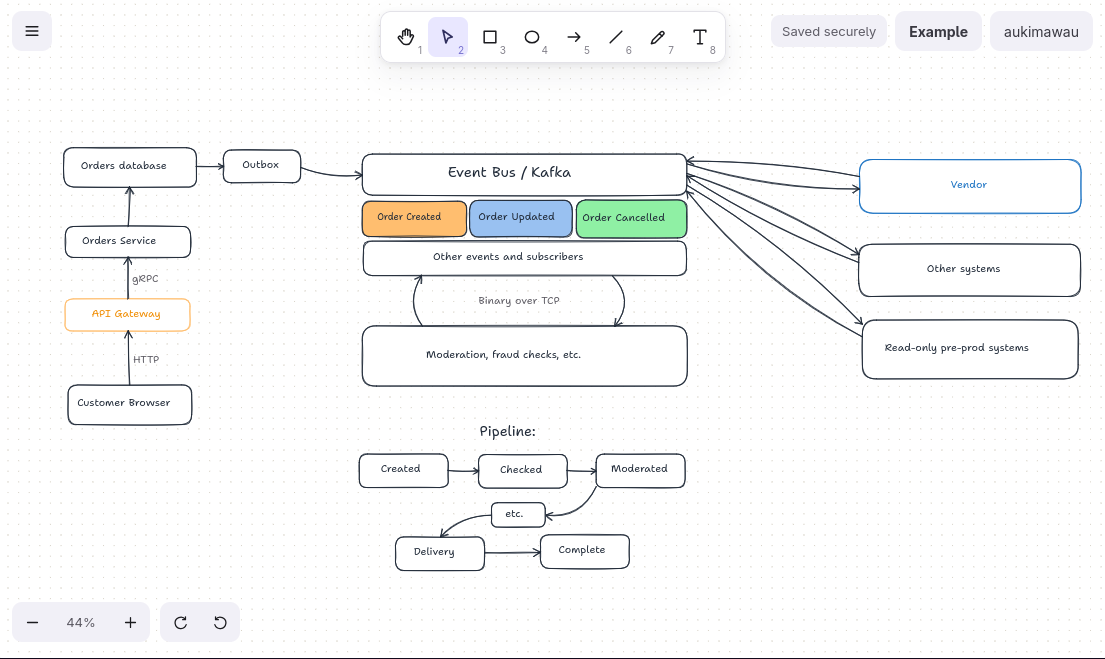Reset zoom via the 44% label
This screenshot has width=1105, height=659.
80,622
